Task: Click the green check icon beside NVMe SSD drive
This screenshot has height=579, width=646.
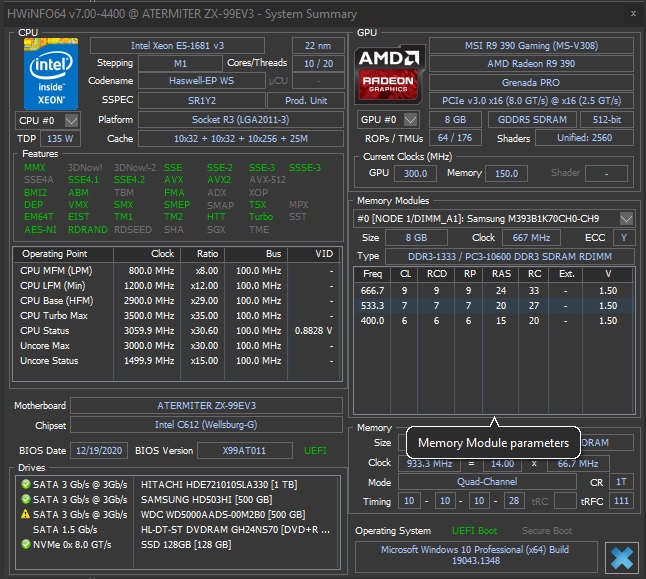Action: pos(26,544)
